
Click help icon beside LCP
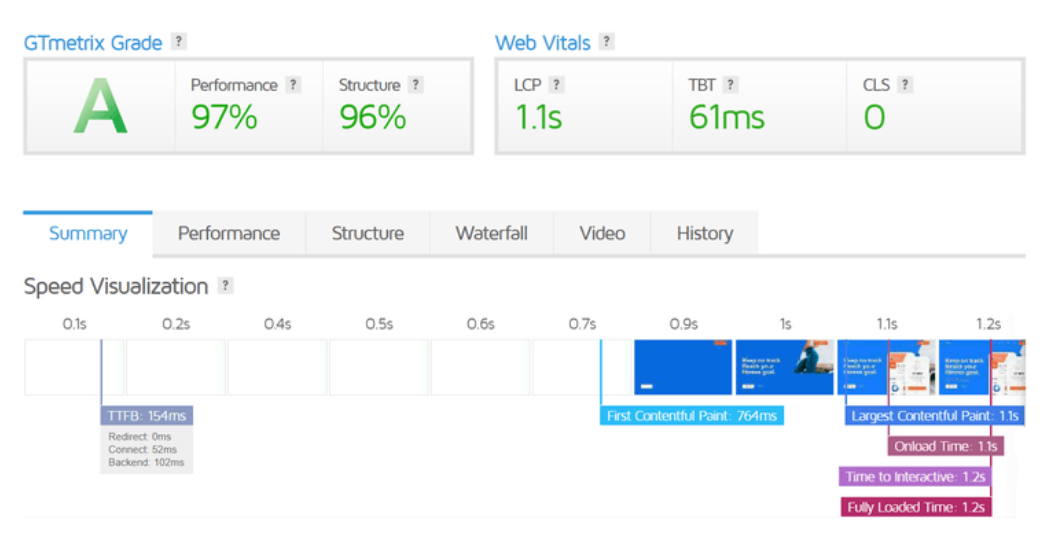556,84
